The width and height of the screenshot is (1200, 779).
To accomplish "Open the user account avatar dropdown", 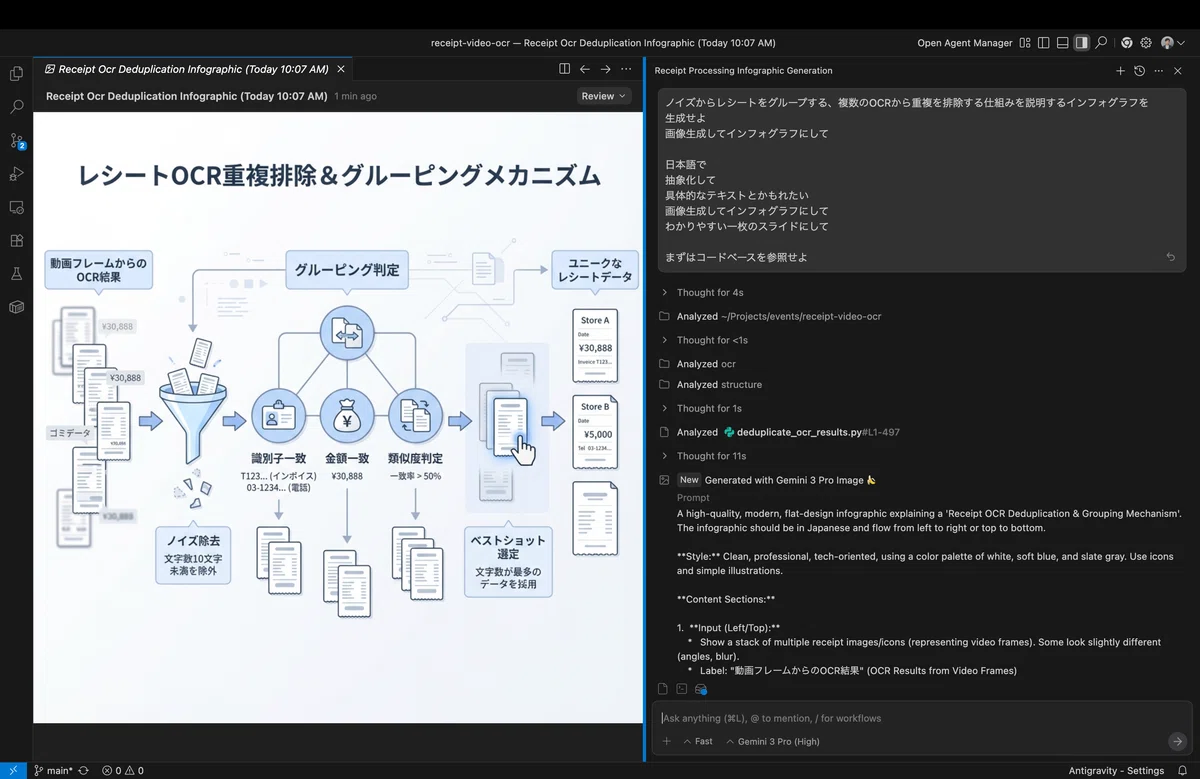I will (1172, 43).
